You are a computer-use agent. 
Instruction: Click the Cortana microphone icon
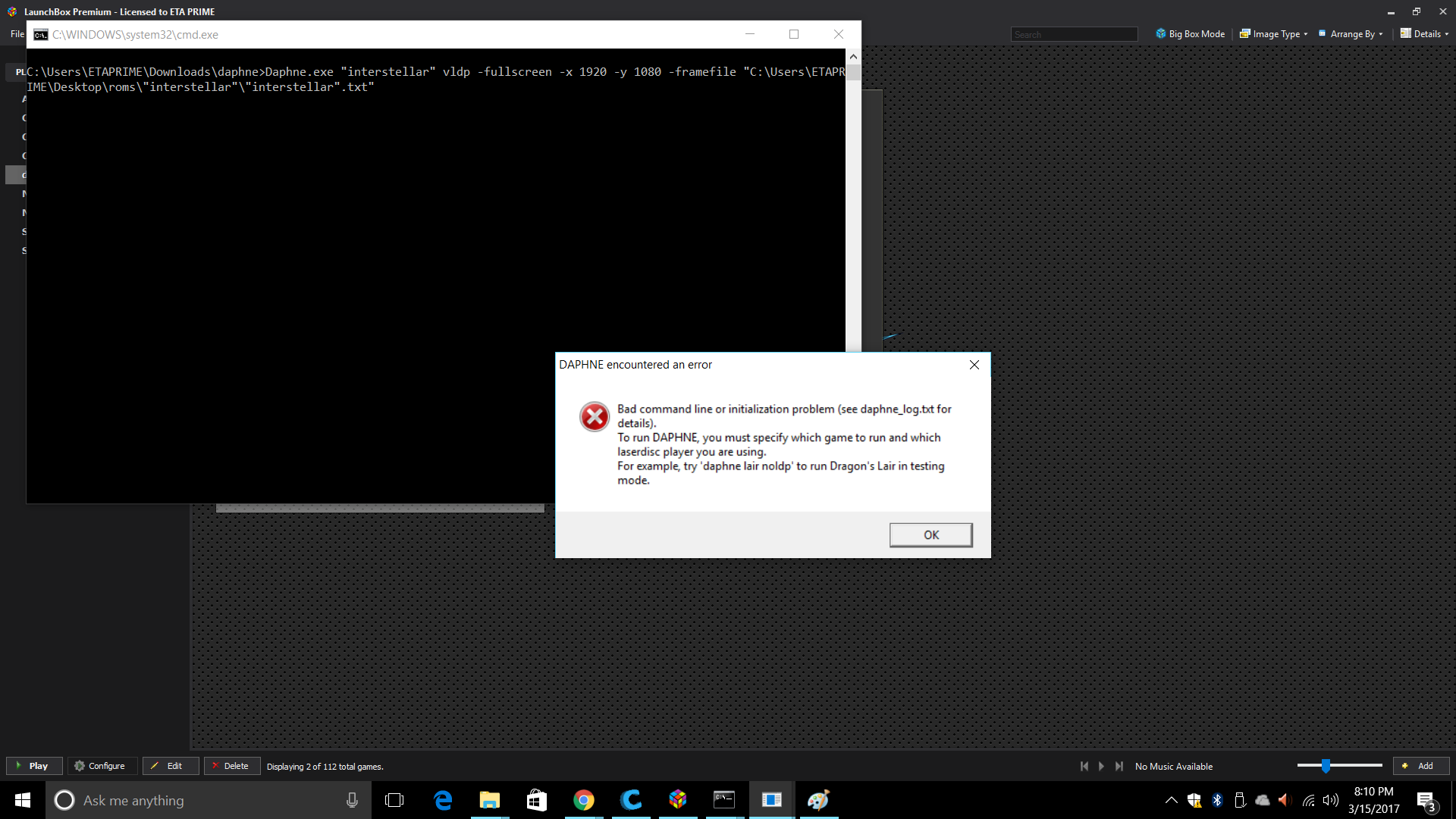point(352,800)
